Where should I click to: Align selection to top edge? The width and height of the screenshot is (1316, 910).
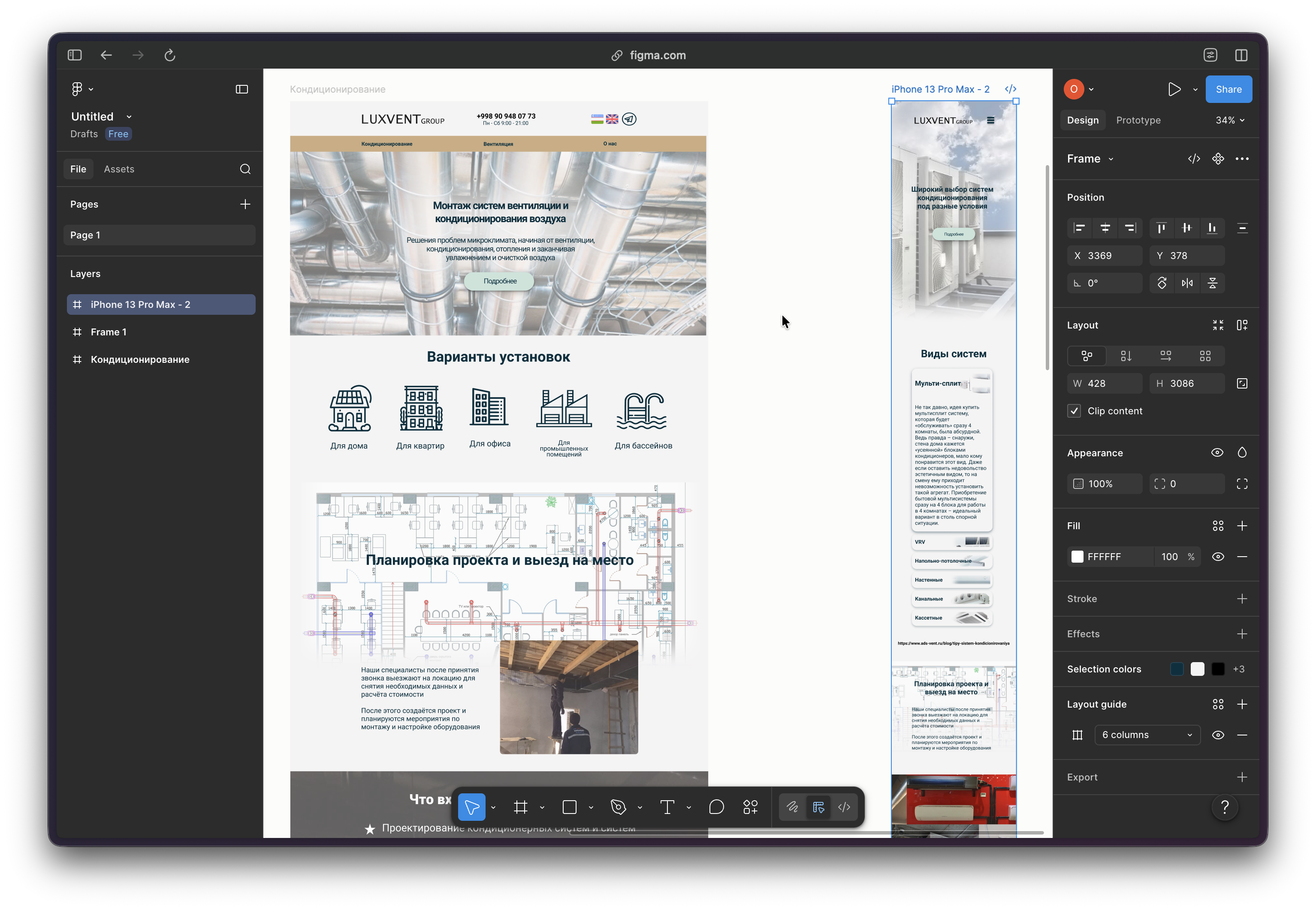pyautogui.click(x=1162, y=228)
